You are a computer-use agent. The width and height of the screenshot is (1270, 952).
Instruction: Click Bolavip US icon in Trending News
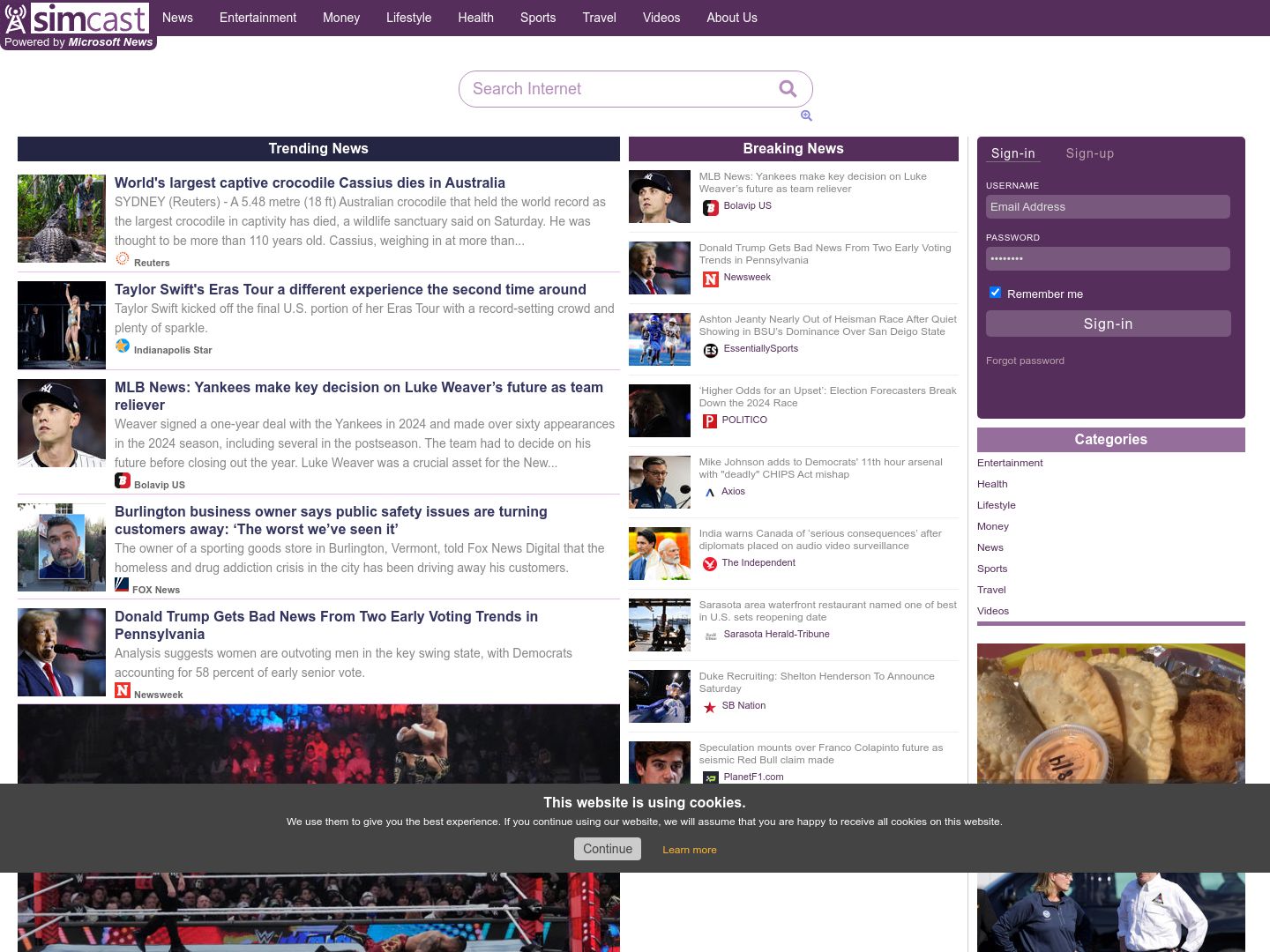click(x=123, y=480)
